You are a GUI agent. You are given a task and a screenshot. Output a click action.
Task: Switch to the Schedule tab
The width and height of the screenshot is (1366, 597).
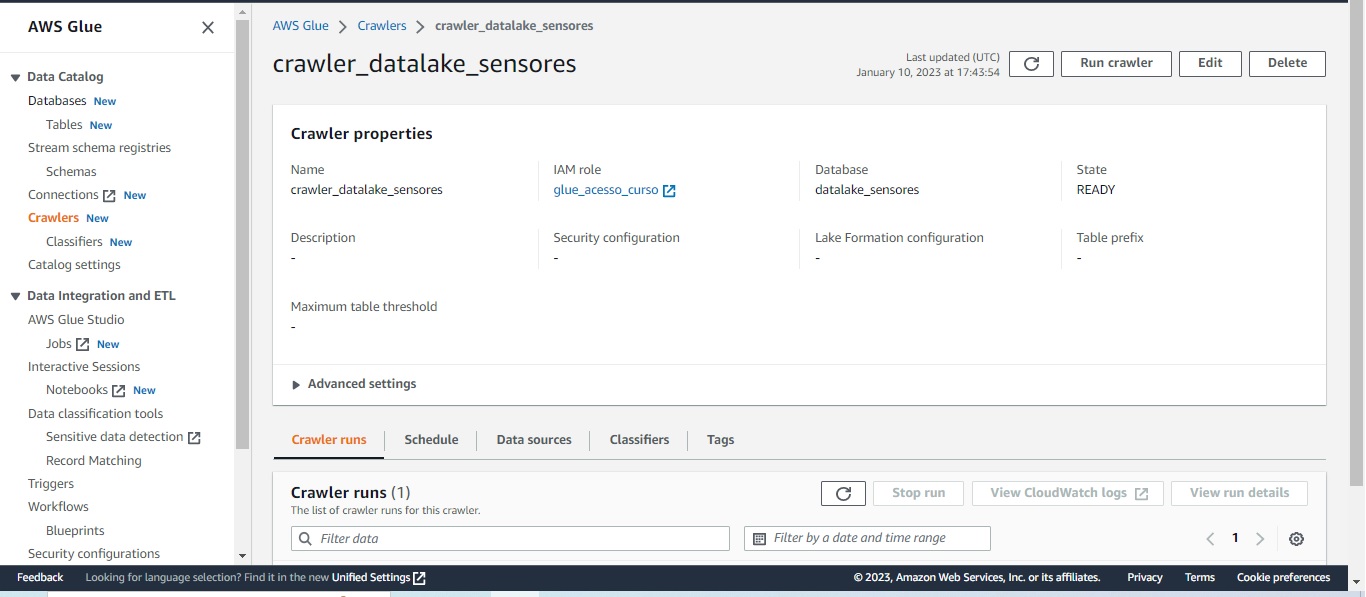(x=431, y=439)
